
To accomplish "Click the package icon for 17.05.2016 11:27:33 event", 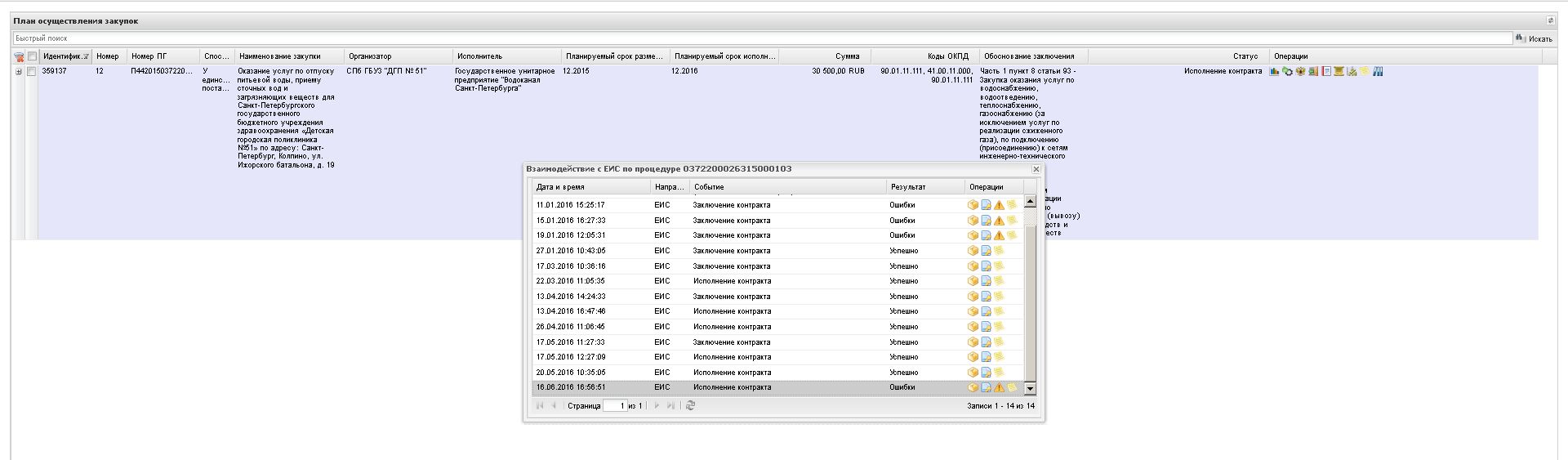I will [973, 342].
